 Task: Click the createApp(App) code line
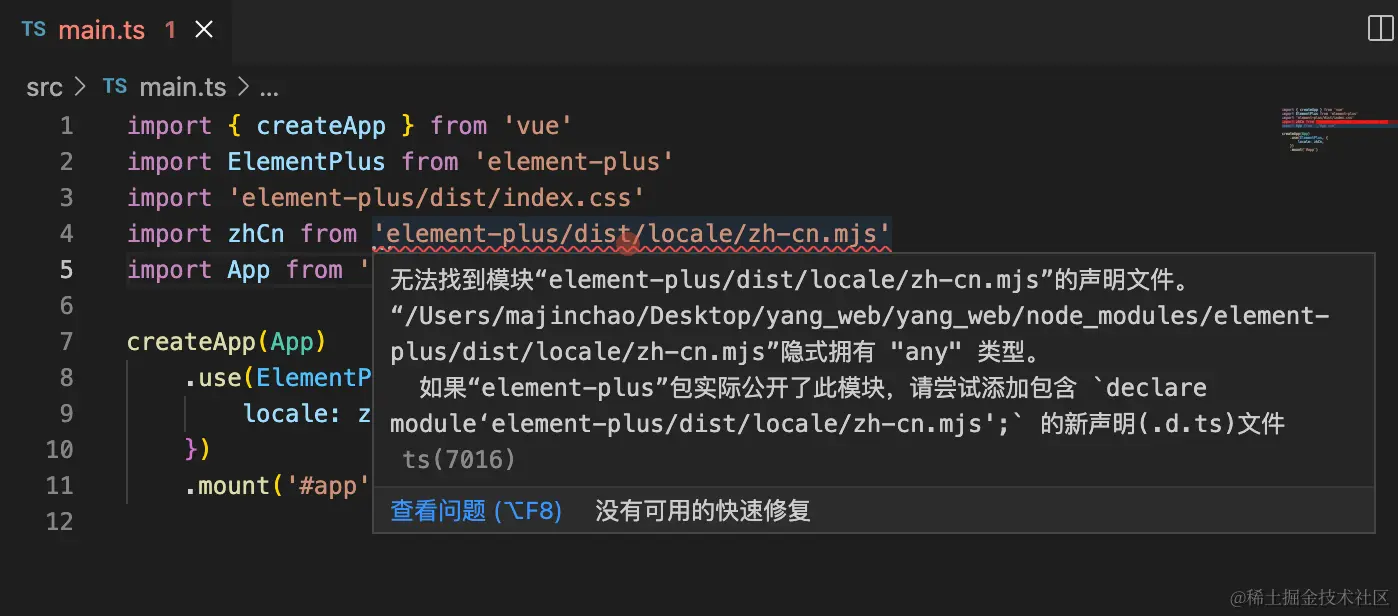click(227, 342)
